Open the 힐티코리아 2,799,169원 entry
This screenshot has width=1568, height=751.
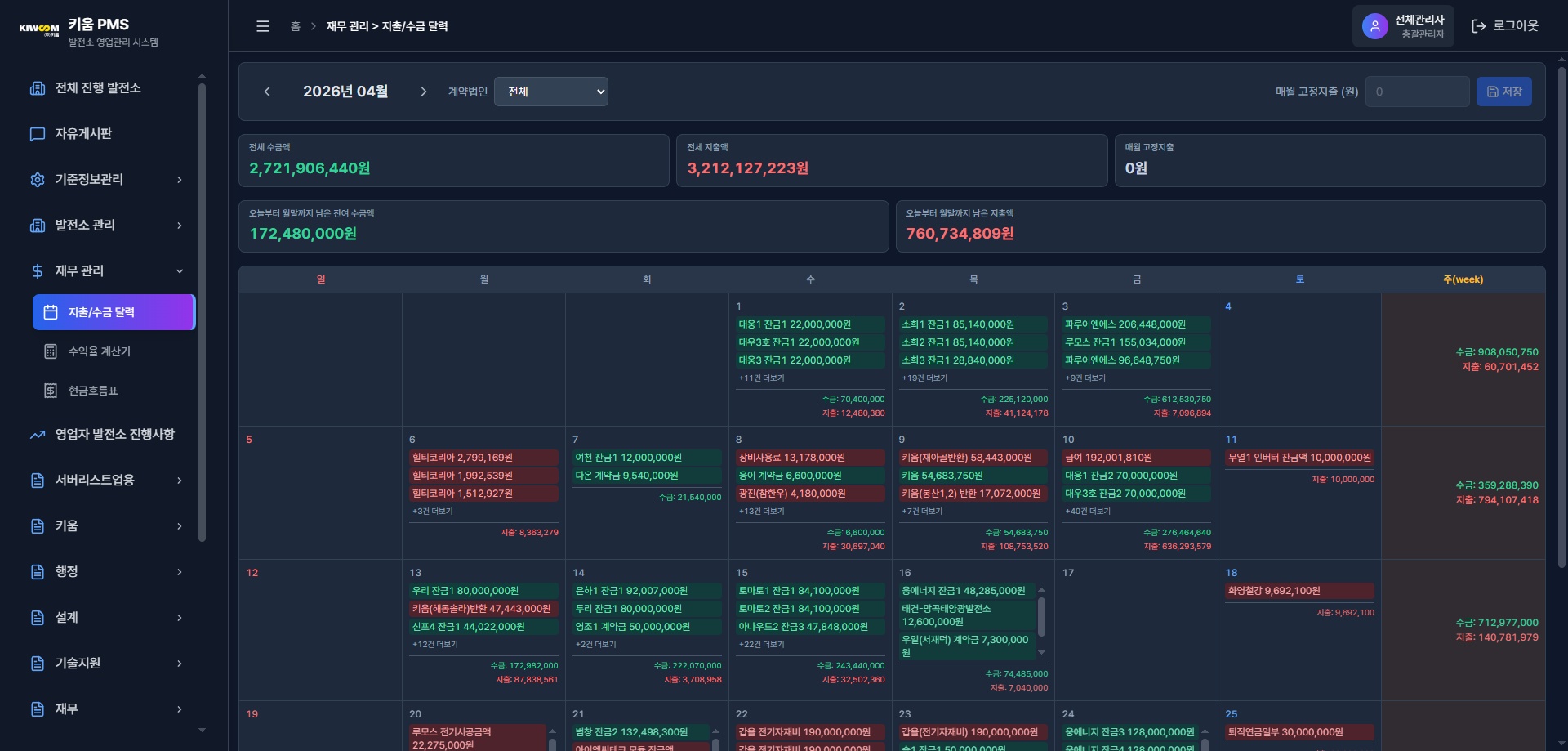(x=483, y=458)
